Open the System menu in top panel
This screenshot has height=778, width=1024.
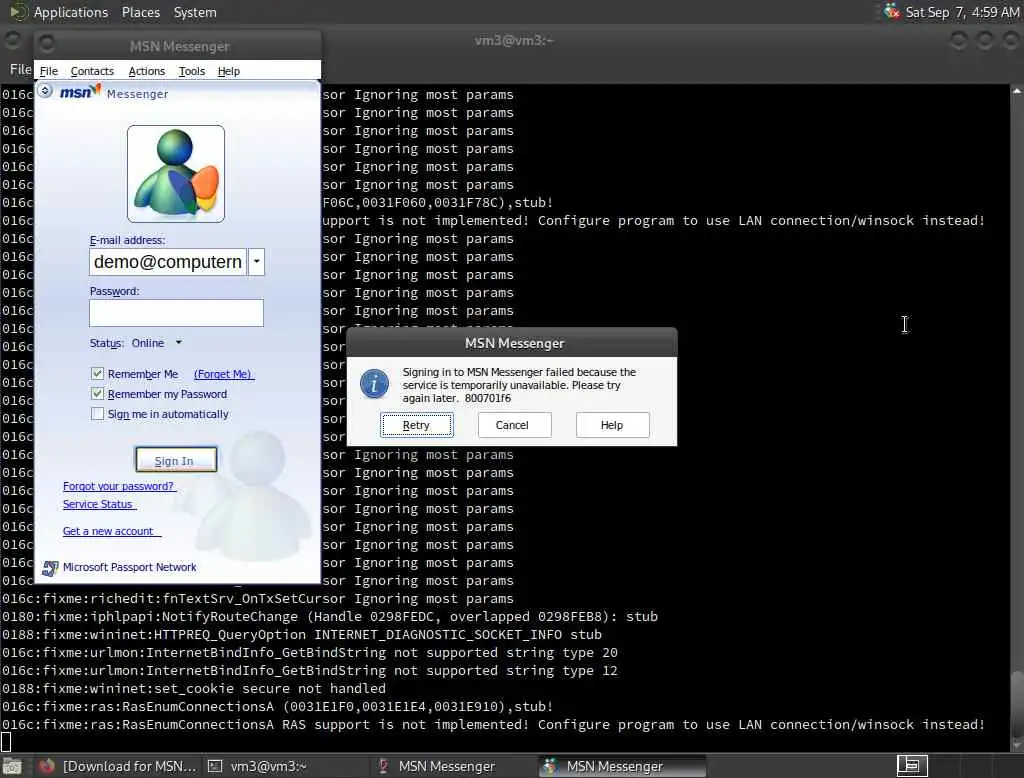tap(195, 12)
